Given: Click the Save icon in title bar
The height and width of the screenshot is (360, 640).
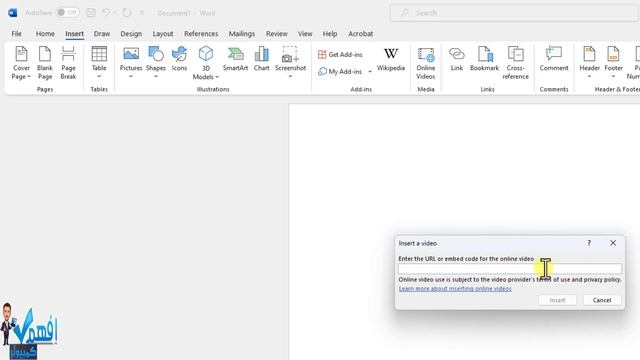Looking at the screenshot, I should tap(91, 13).
